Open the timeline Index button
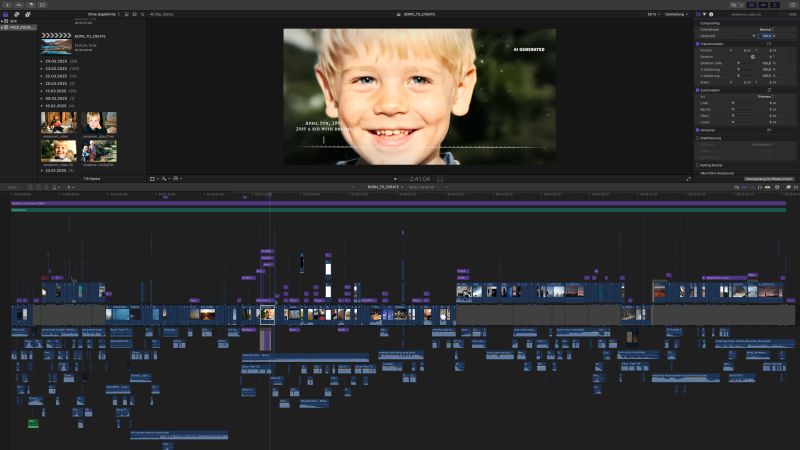This screenshot has width=800, height=450. [14, 187]
